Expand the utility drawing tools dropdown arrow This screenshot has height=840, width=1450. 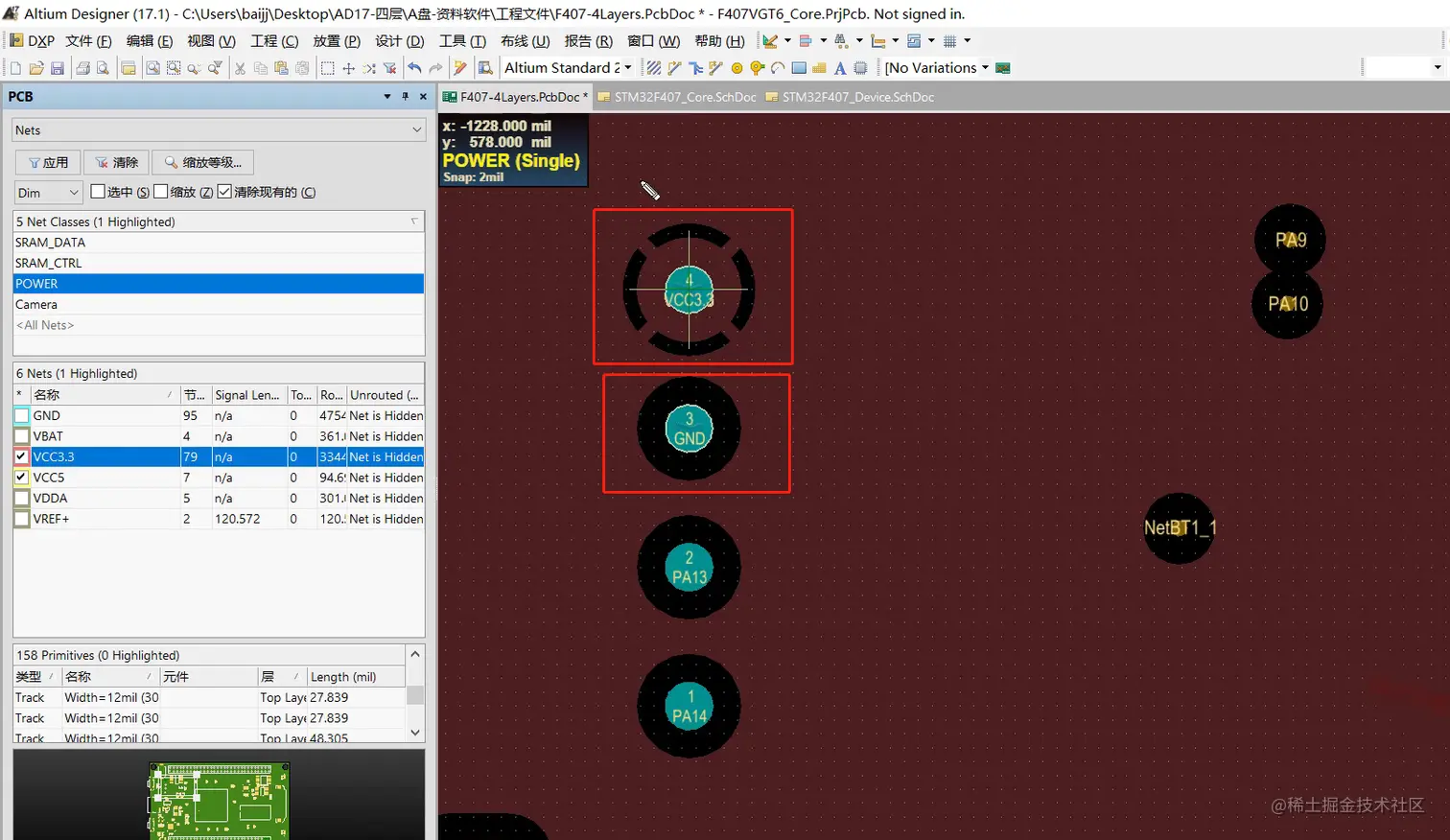click(787, 41)
